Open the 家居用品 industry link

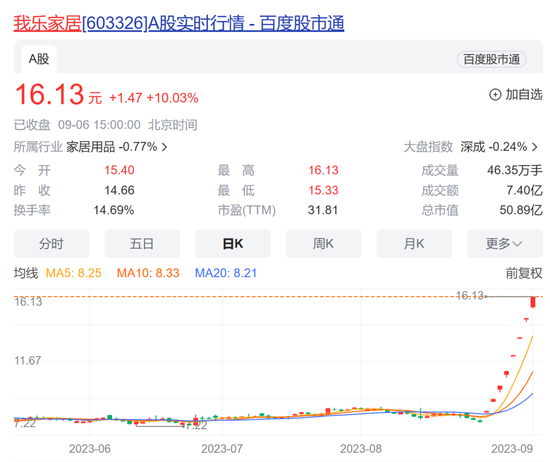(90, 147)
